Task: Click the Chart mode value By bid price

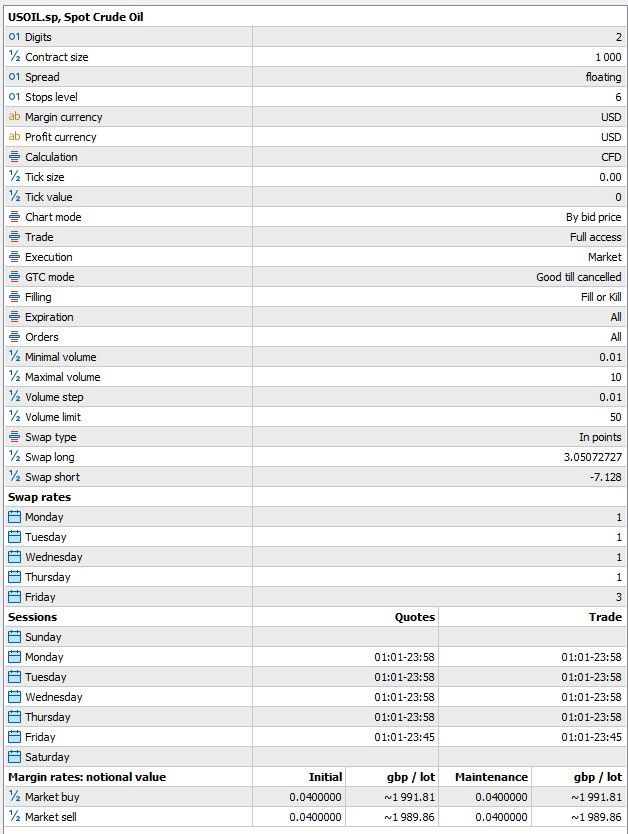Action: pos(593,217)
